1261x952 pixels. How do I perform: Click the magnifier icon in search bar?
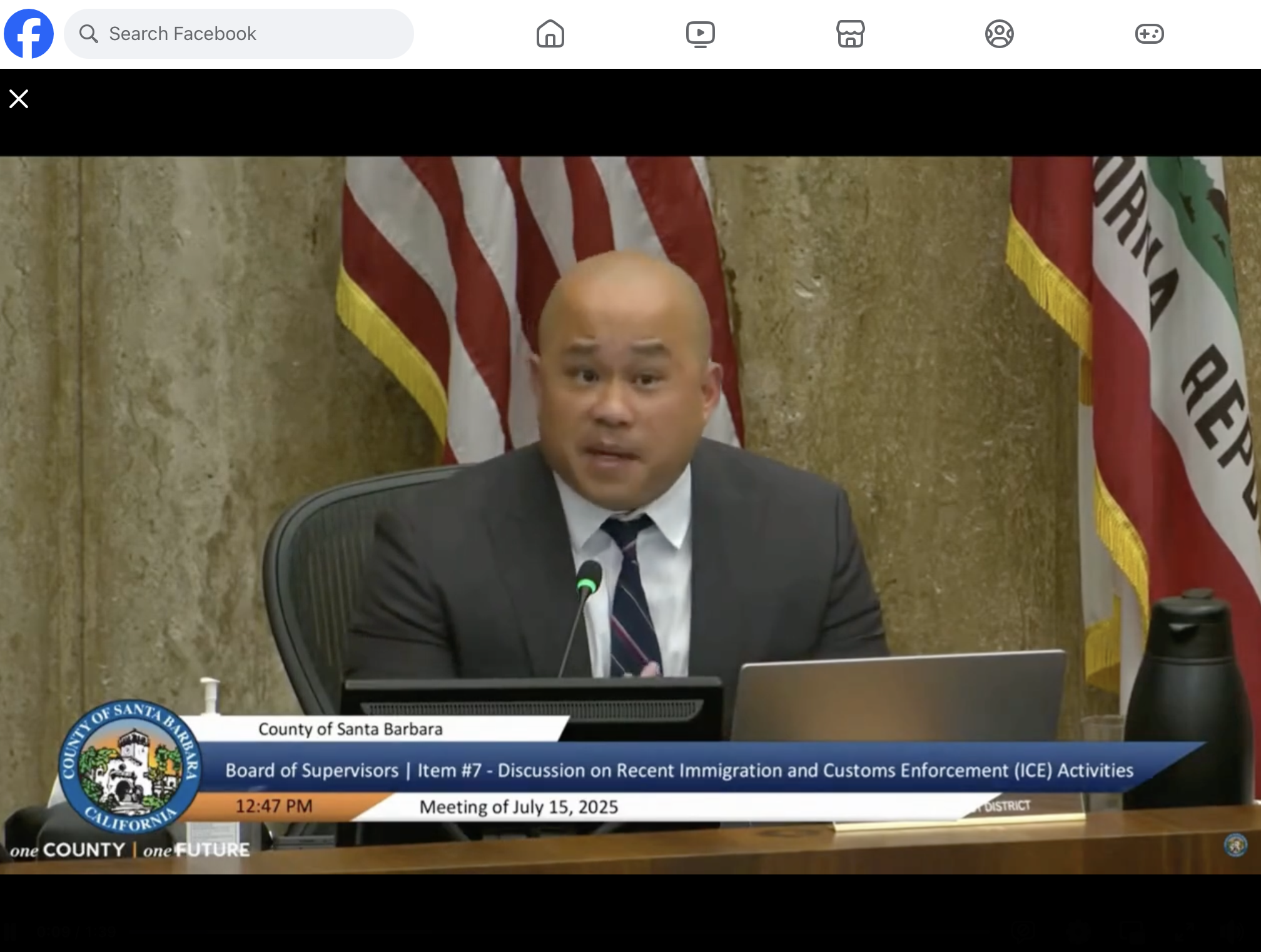pos(89,34)
